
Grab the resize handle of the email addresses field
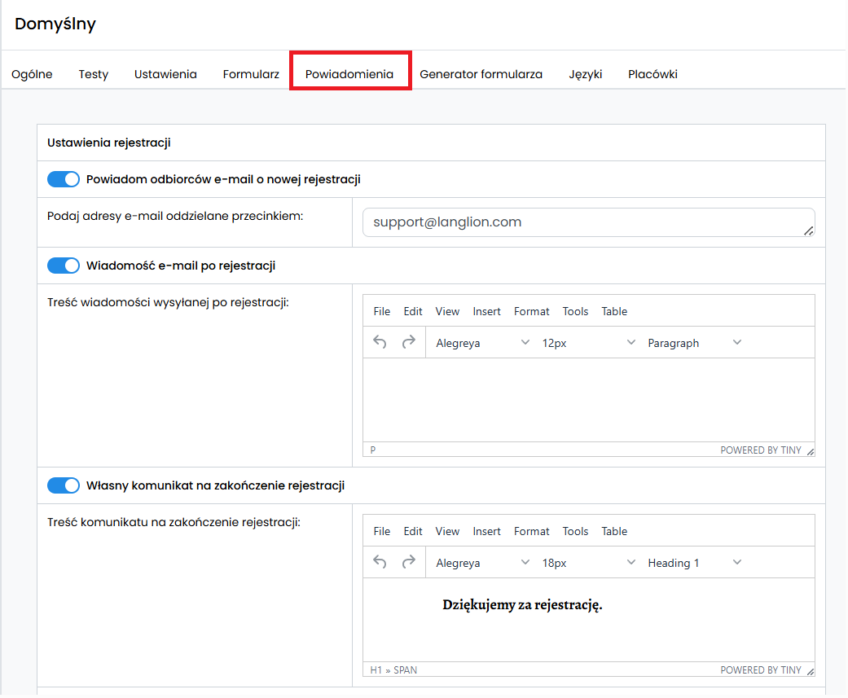coord(808,231)
